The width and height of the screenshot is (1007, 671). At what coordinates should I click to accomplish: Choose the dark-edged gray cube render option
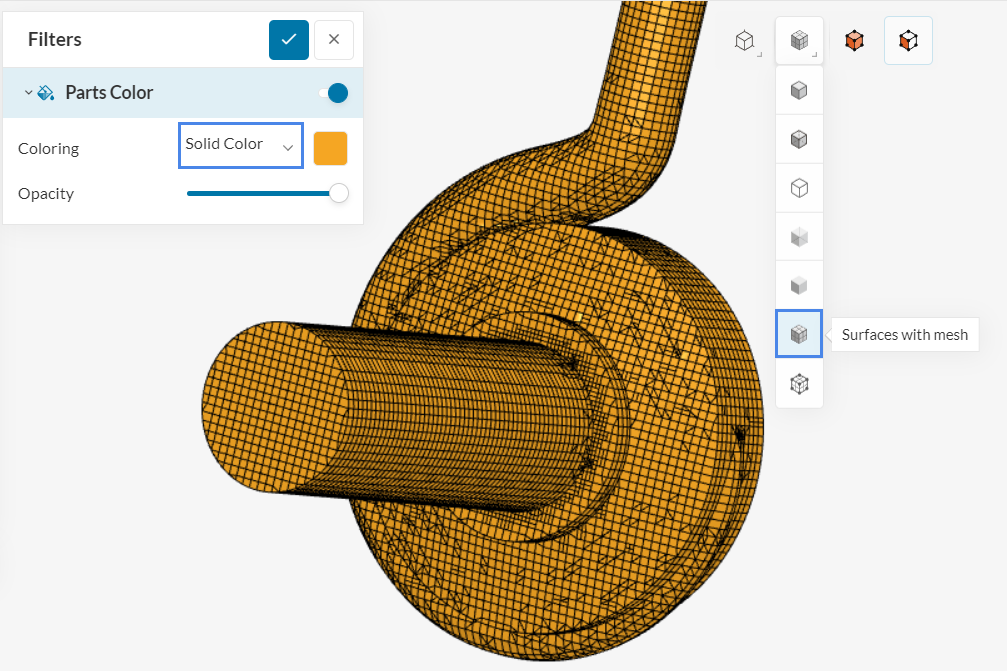[x=799, y=139]
